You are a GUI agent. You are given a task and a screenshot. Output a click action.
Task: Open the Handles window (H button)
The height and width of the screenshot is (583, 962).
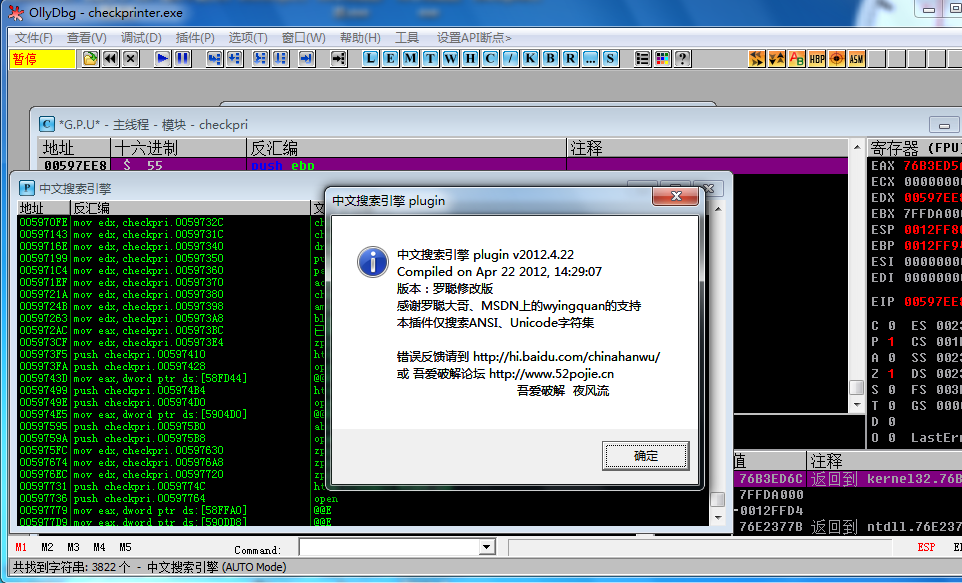pyautogui.click(x=471, y=58)
